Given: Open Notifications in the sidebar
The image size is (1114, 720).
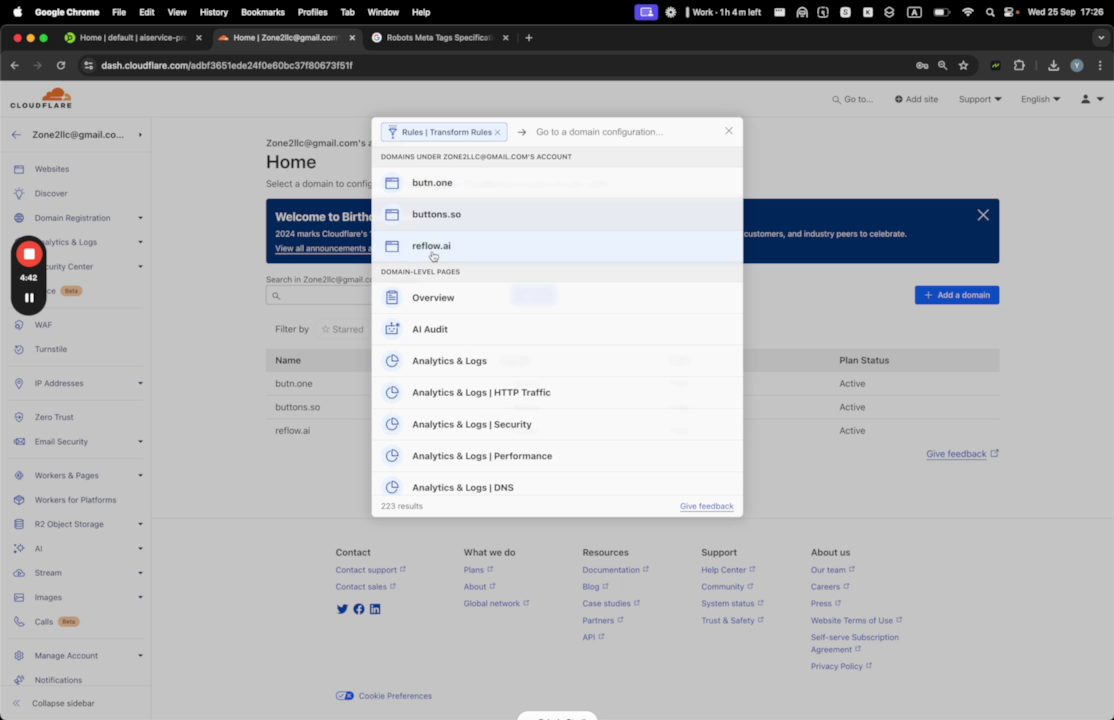Looking at the screenshot, I should 58,680.
